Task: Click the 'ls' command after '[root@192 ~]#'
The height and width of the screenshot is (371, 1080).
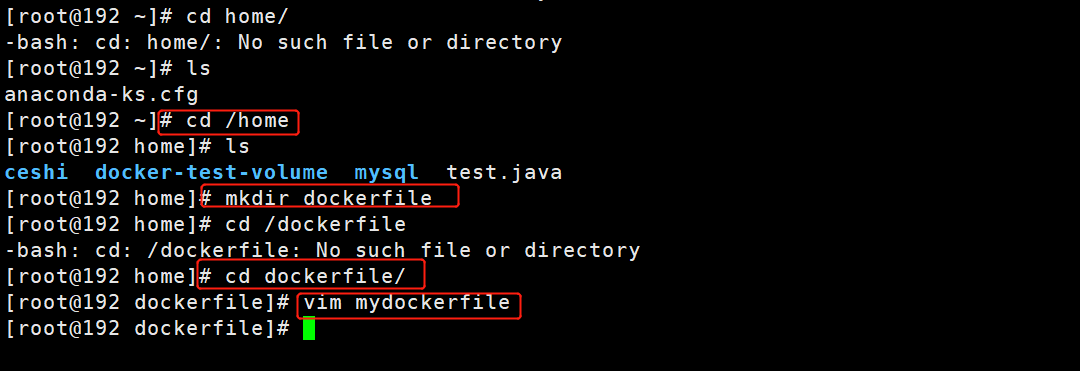Action: (198, 68)
